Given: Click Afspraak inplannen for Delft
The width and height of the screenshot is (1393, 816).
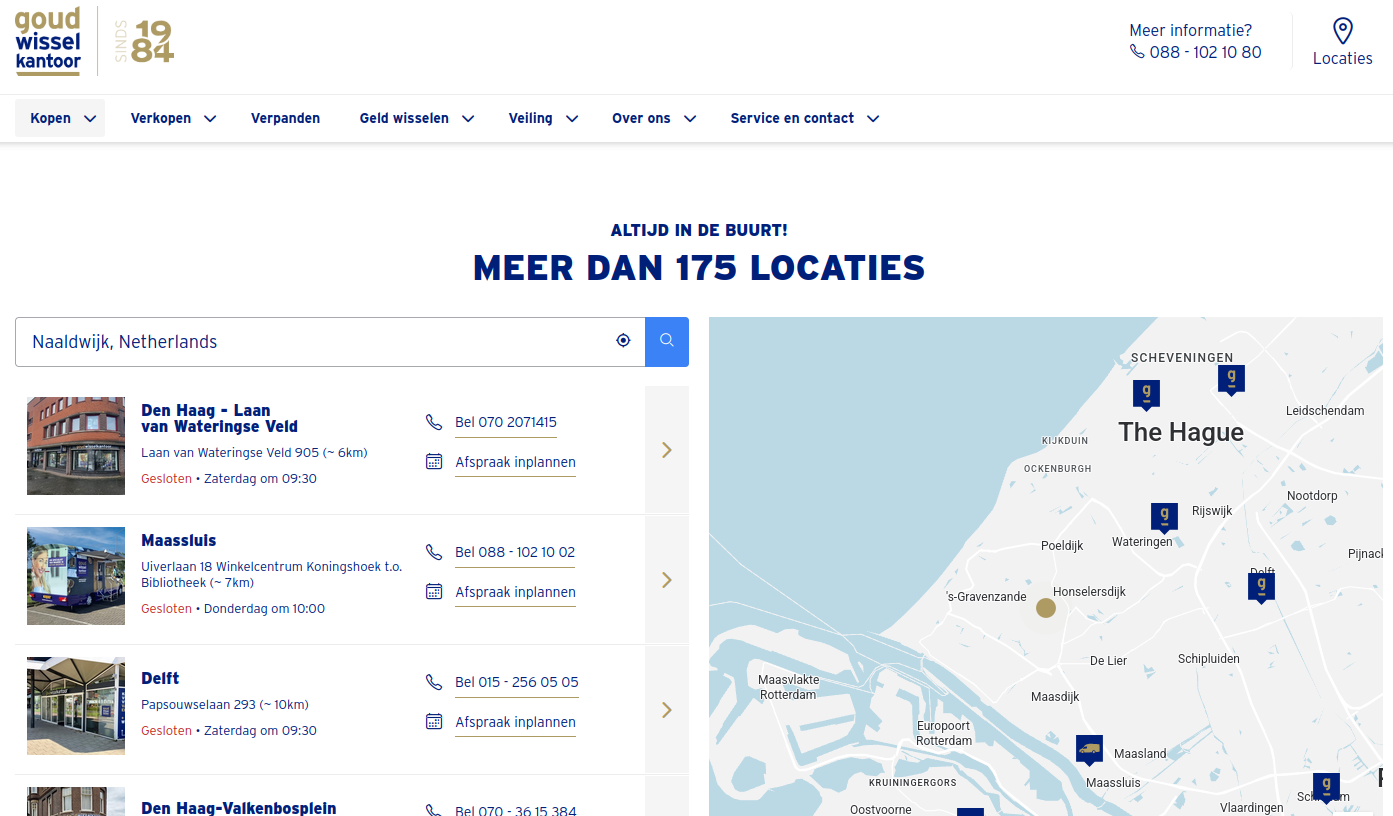Looking at the screenshot, I should pyautogui.click(x=515, y=722).
